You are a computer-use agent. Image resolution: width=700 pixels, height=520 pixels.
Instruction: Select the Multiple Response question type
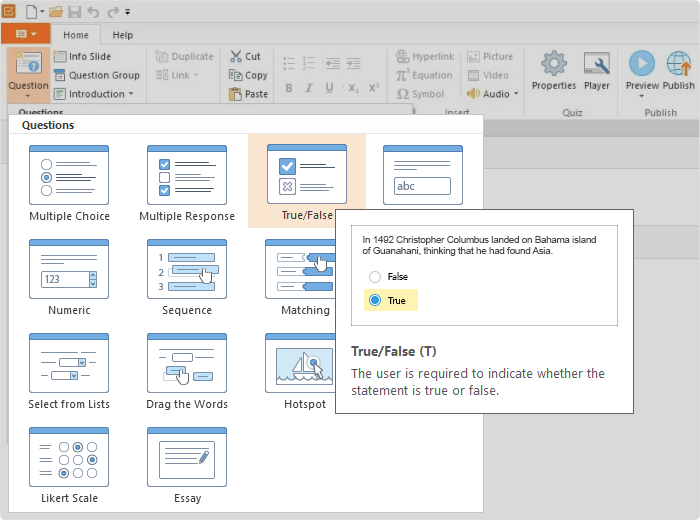coord(187,183)
